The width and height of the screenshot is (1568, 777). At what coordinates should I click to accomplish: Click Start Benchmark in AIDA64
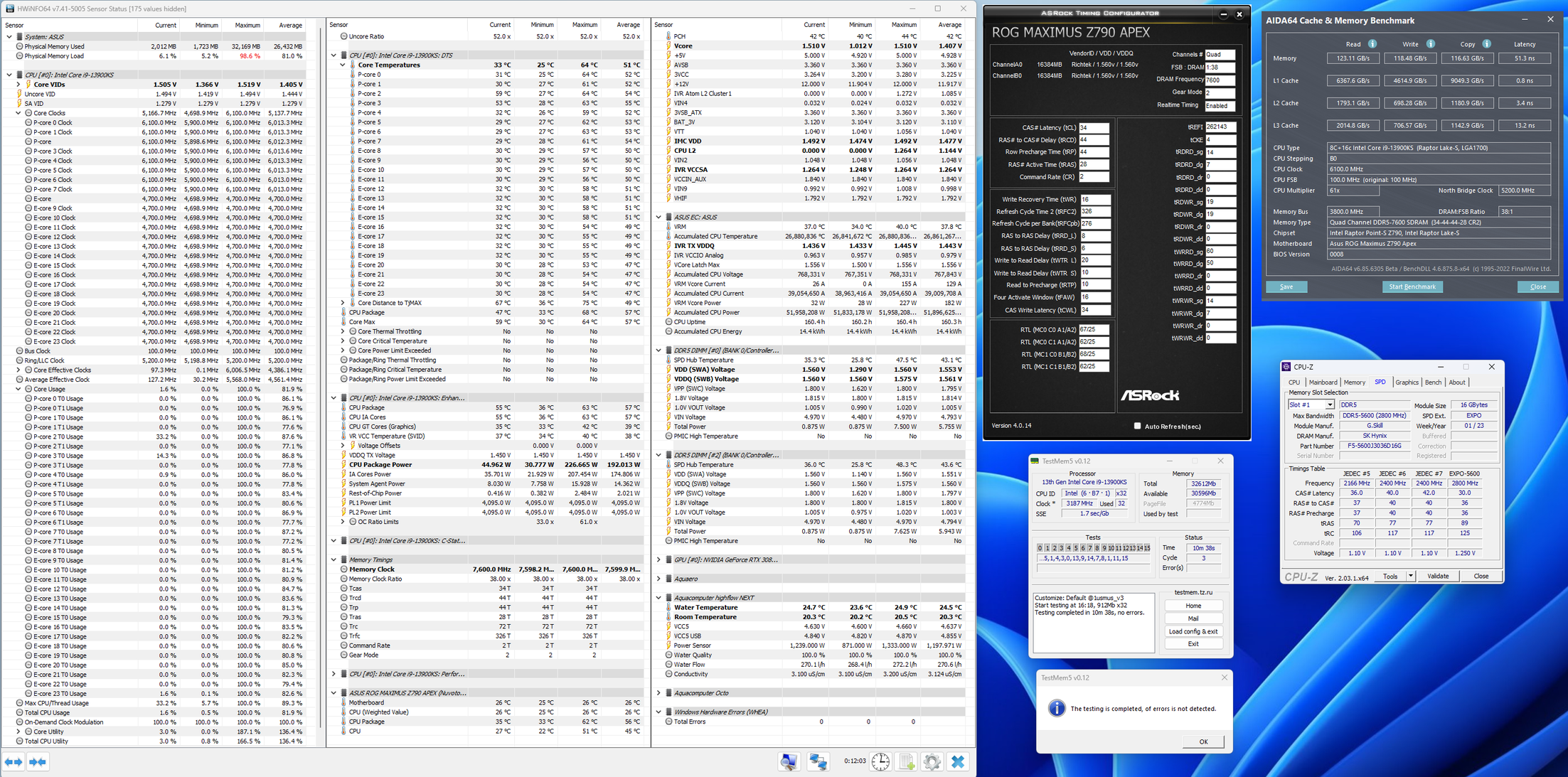coord(1412,286)
